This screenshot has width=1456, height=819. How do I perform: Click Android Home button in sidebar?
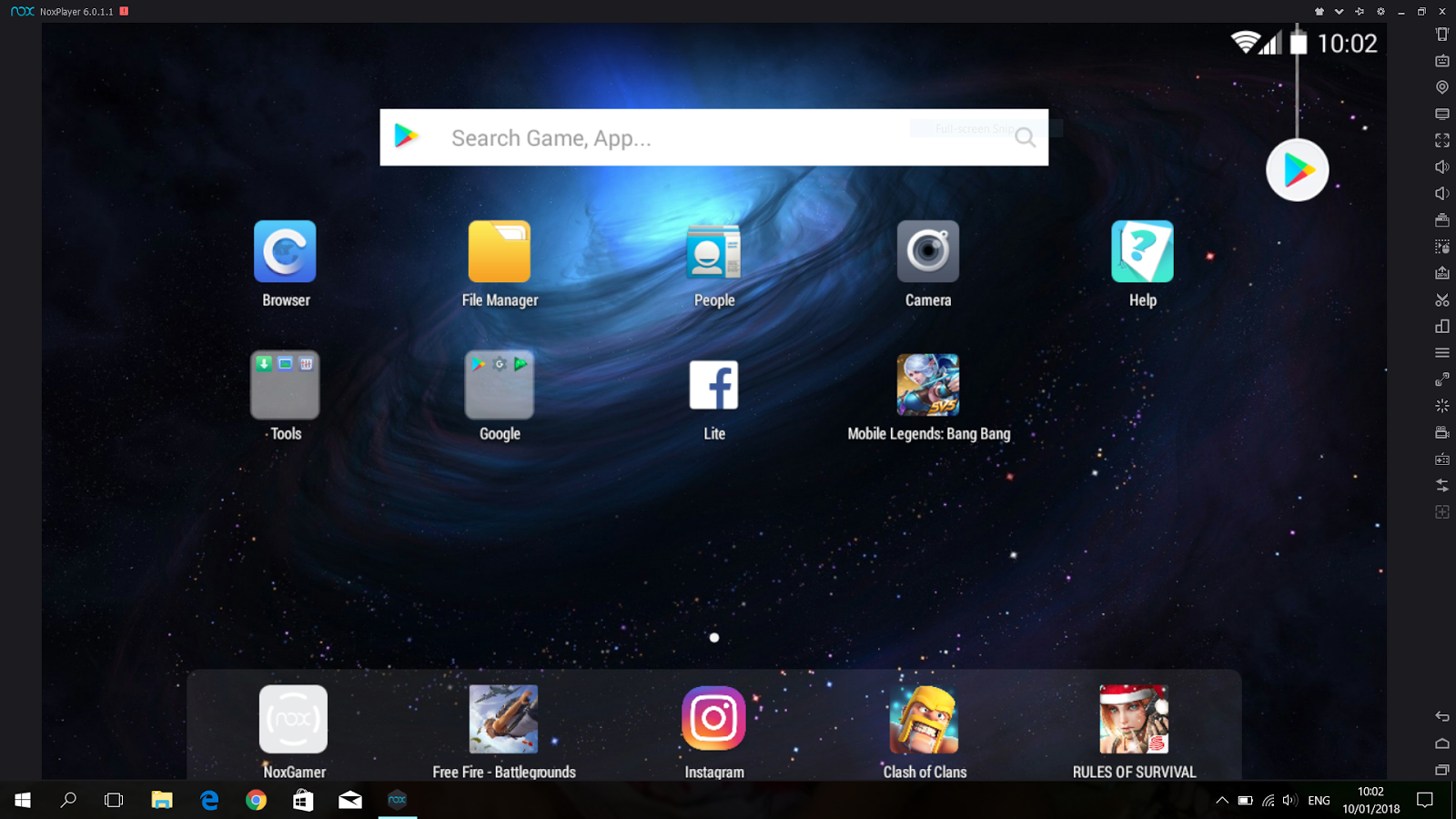tap(1442, 743)
